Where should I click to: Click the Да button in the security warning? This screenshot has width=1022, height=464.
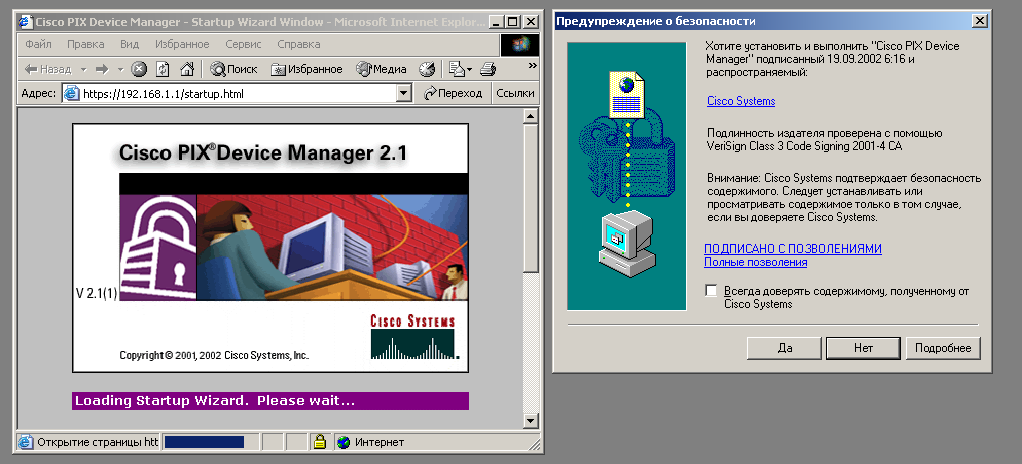(784, 348)
